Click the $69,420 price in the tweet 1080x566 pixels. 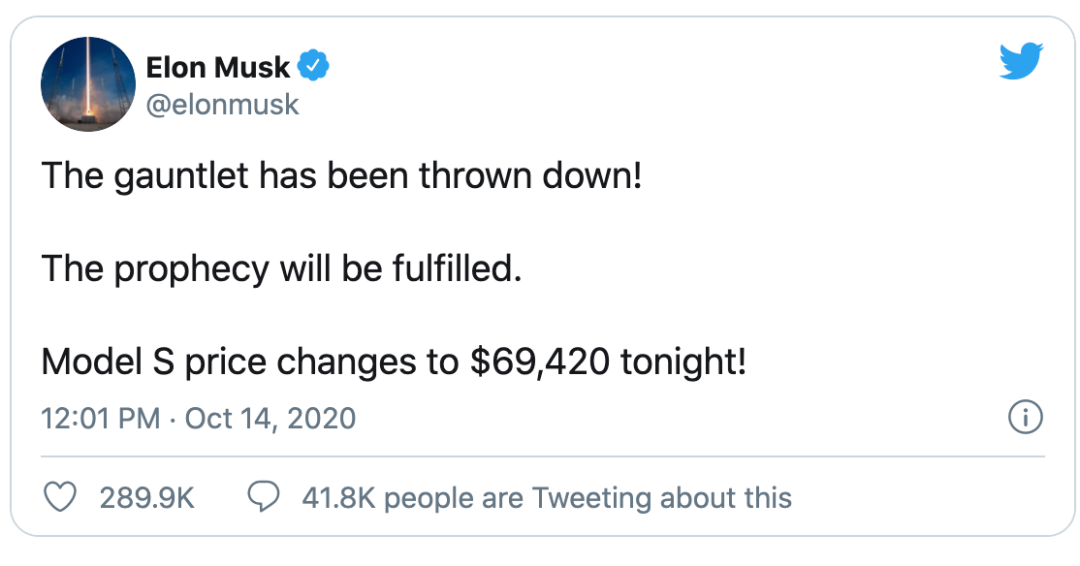coord(539,361)
